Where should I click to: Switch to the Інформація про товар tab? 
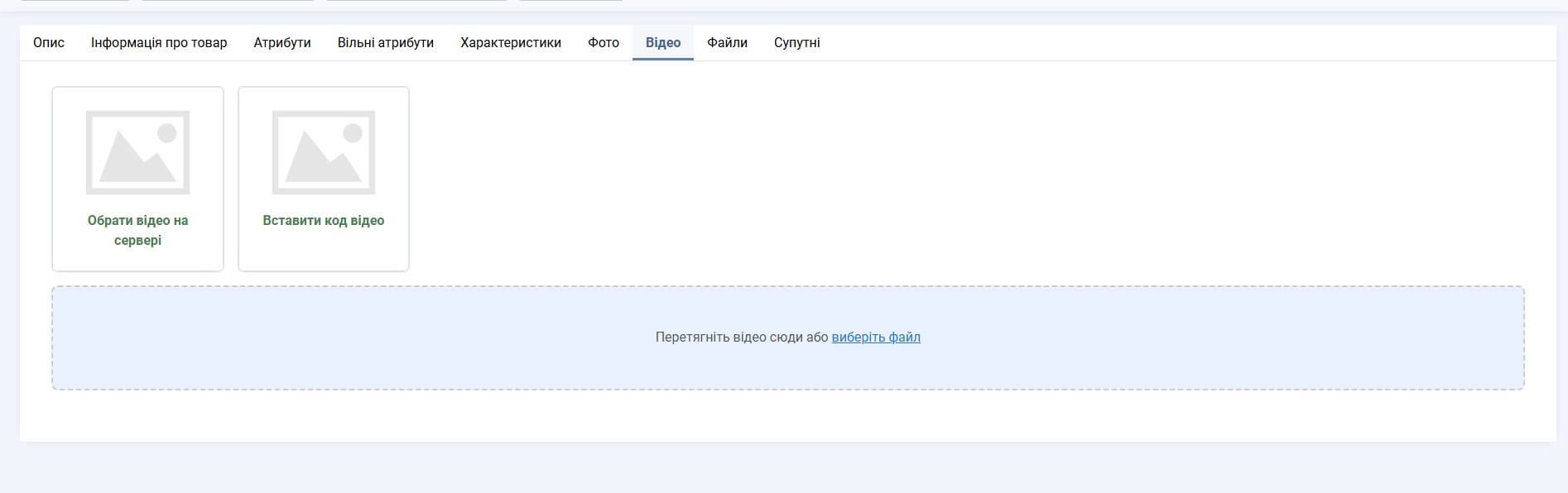click(x=159, y=43)
